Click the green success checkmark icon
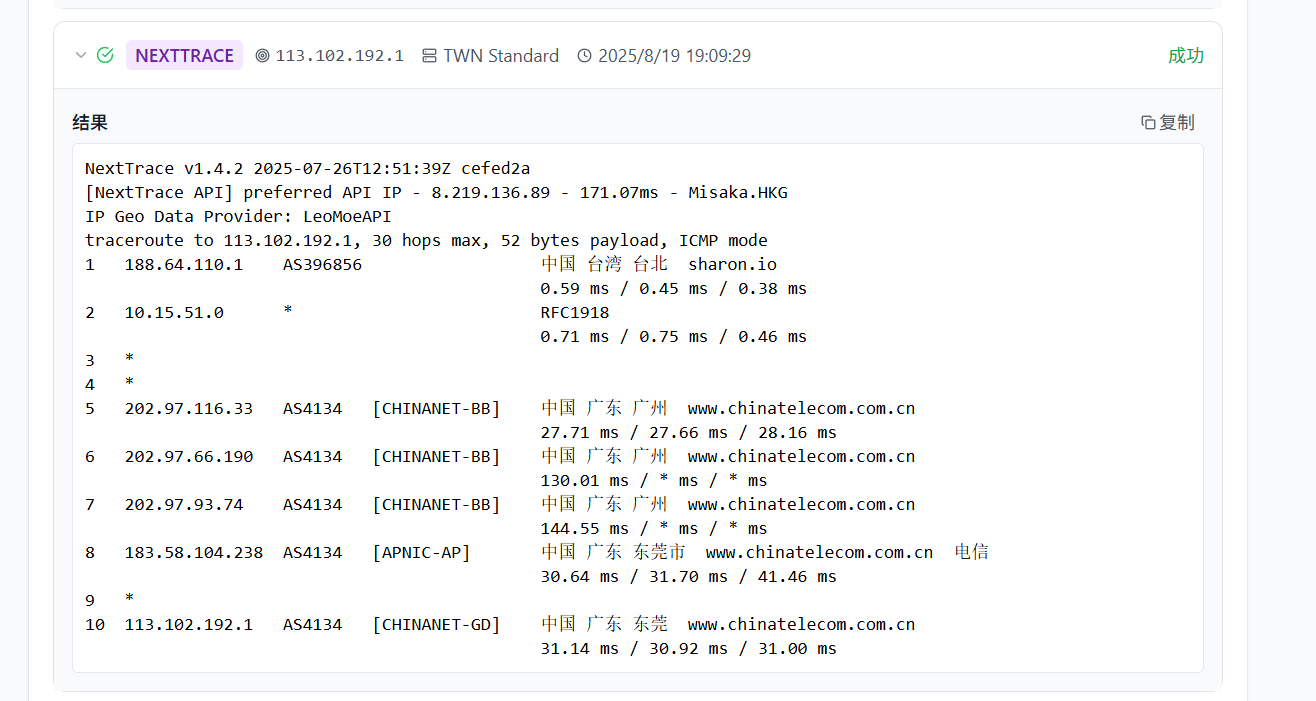Screen dimensions: 1316x701 (x=105, y=55)
